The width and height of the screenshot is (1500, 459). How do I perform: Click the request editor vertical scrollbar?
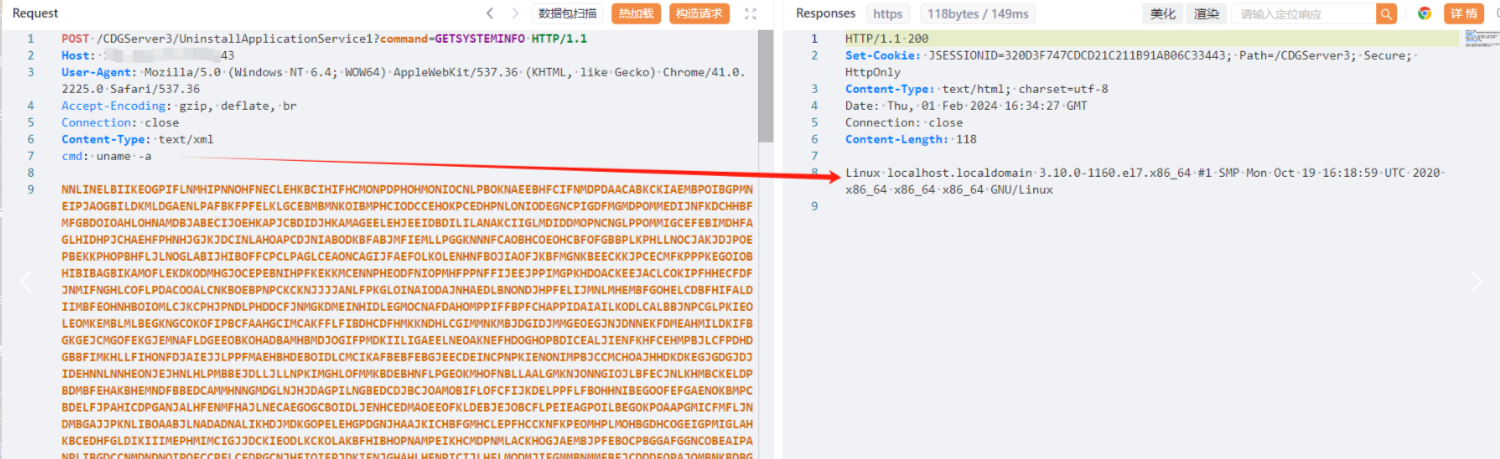pos(765,87)
